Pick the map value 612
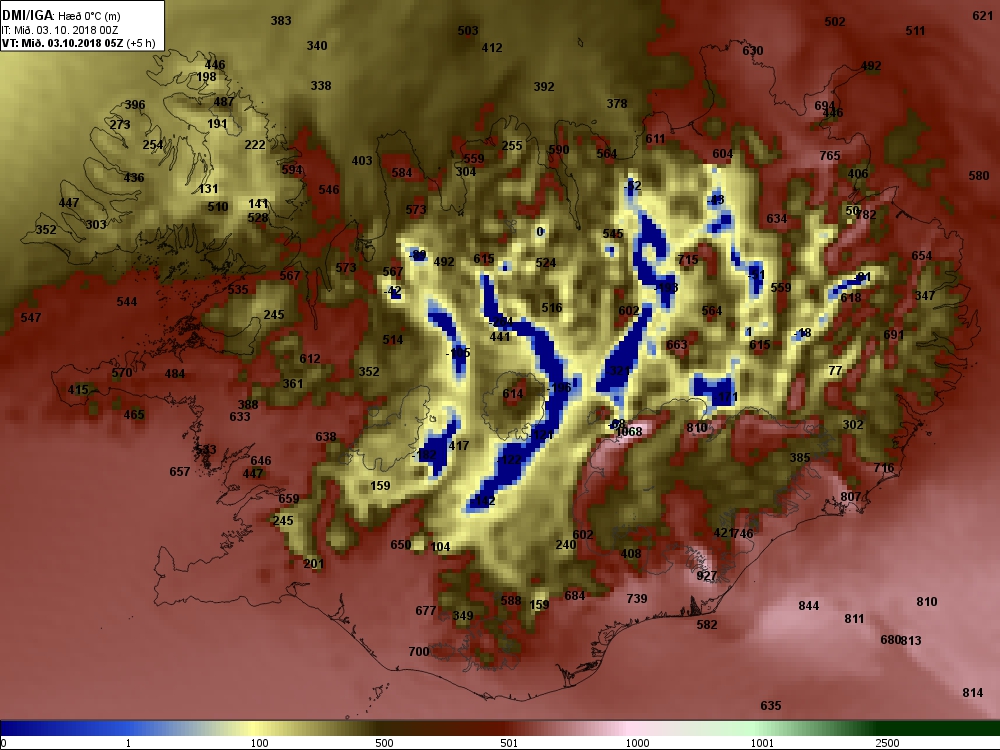The image size is (1000, 750). pos(310,358)
